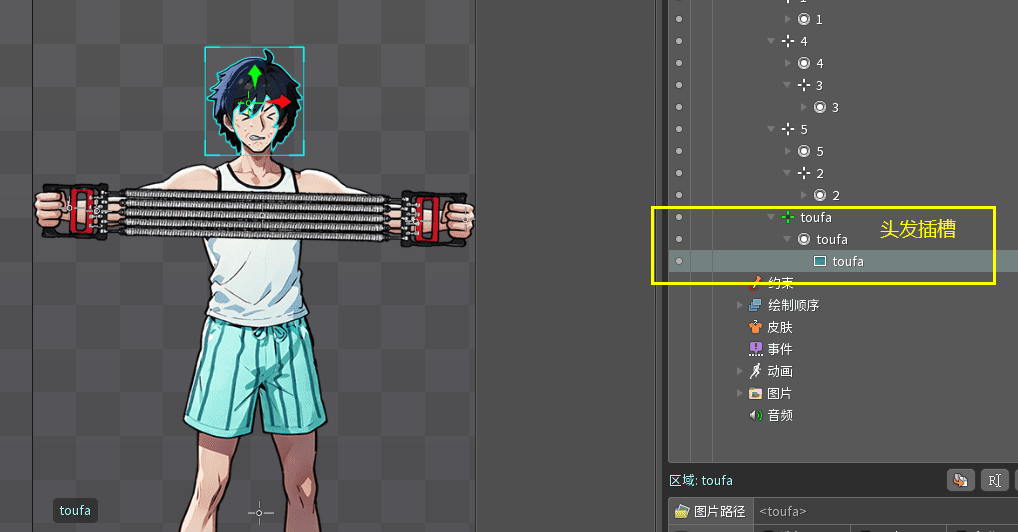Toggle visibility dot for toufa region attachment

tap(679, 261)
